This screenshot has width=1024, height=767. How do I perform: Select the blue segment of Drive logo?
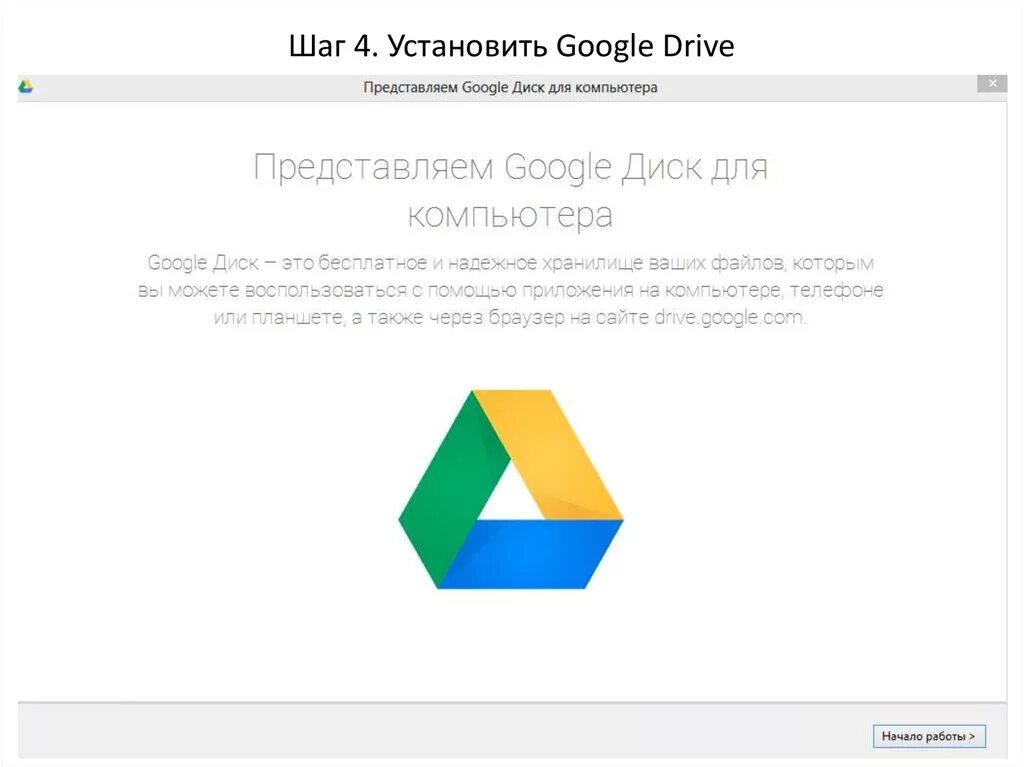pos(530,554)
